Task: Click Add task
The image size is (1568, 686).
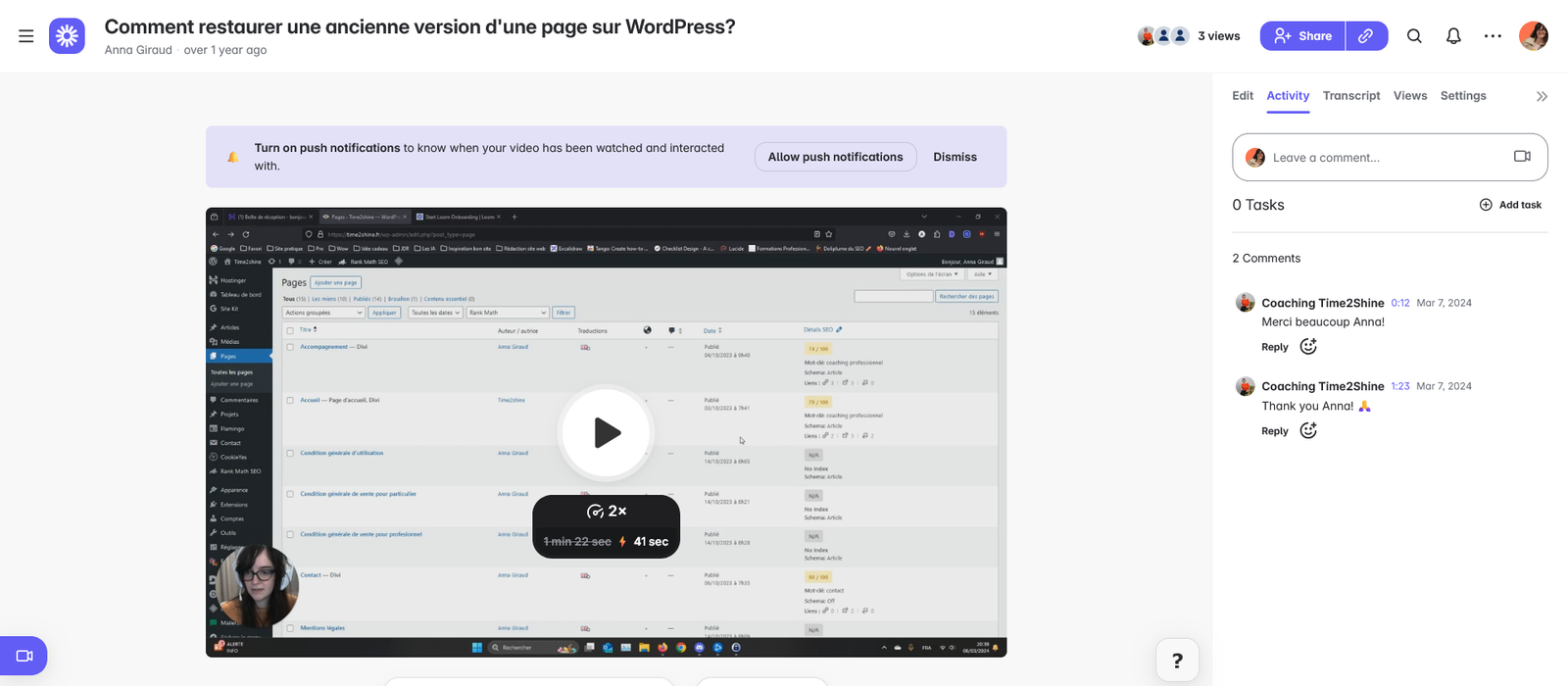Action: [1510, 205]
